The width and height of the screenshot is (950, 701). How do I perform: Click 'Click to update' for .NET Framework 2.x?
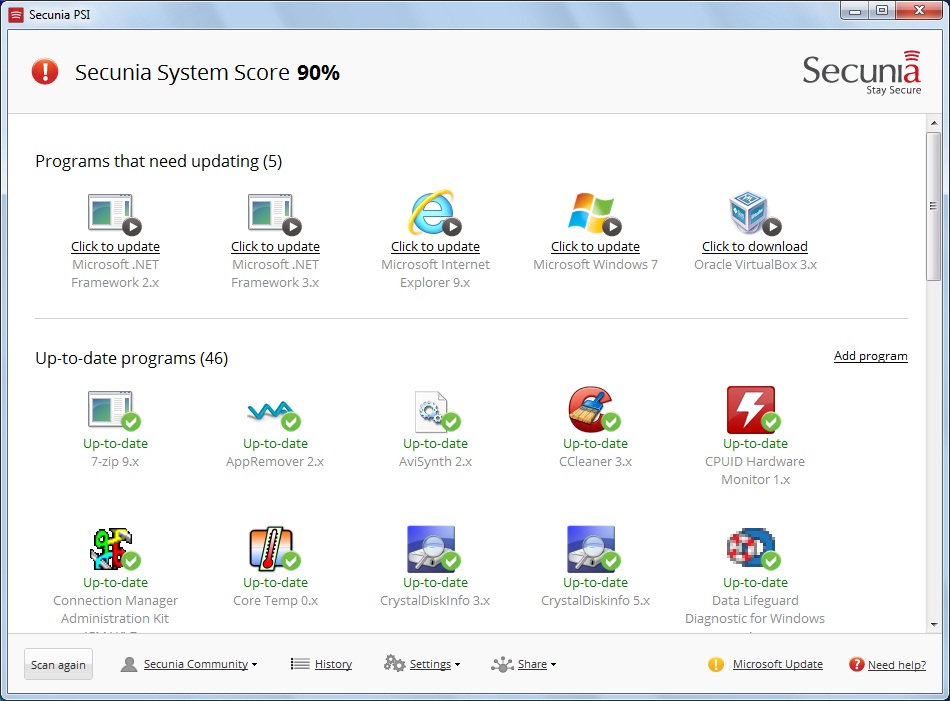(115, 247)
